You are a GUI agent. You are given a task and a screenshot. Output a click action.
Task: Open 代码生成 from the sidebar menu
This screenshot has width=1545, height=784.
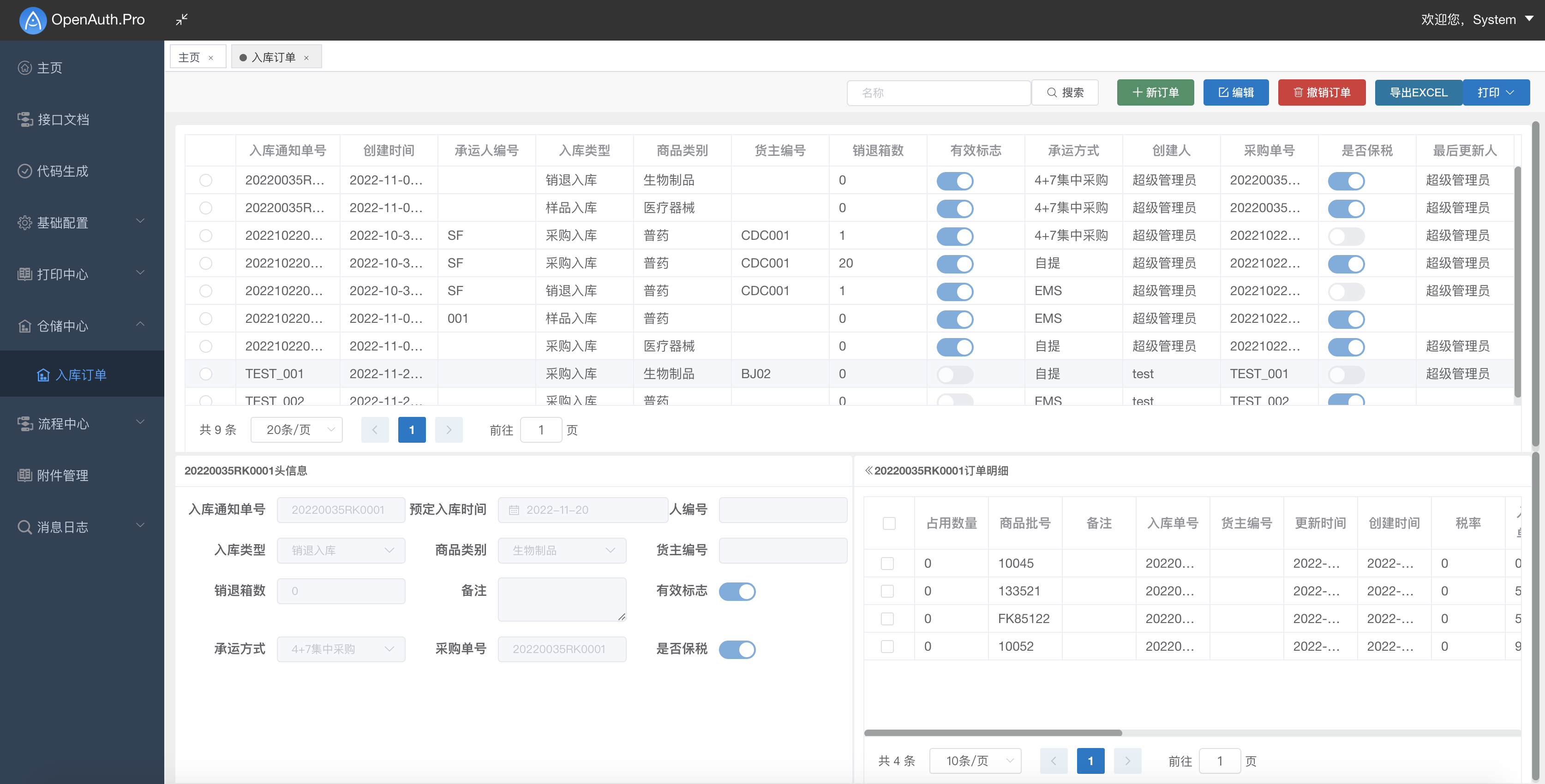[x=82, y=171]
